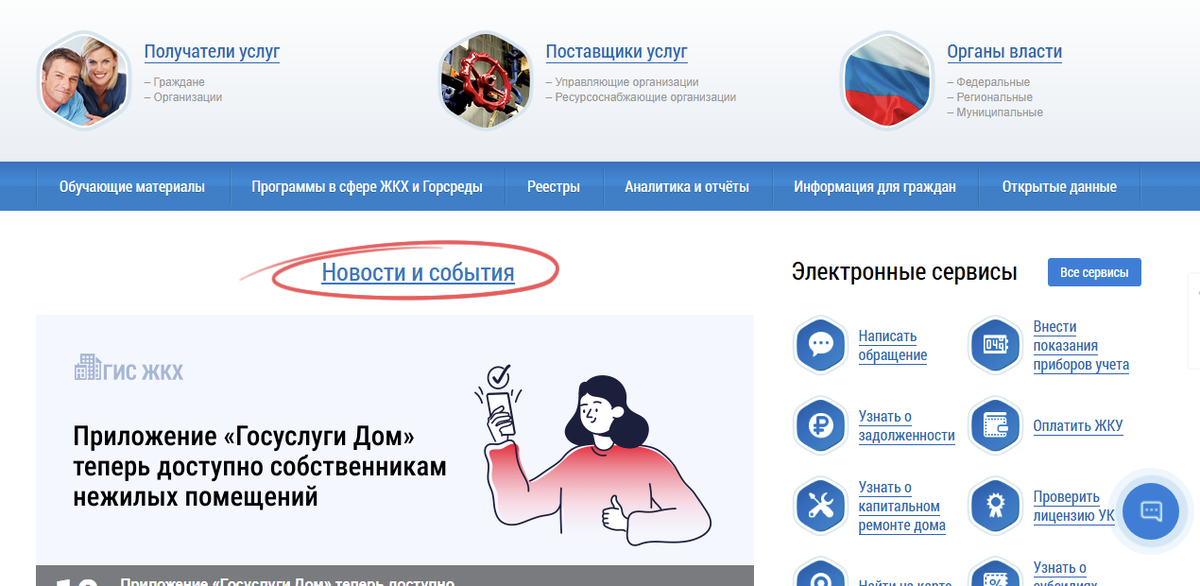This screenshot has width=1200, height=586.
Task: Click the red valve image for Поставщики услуг
Action: click(485, 79)
